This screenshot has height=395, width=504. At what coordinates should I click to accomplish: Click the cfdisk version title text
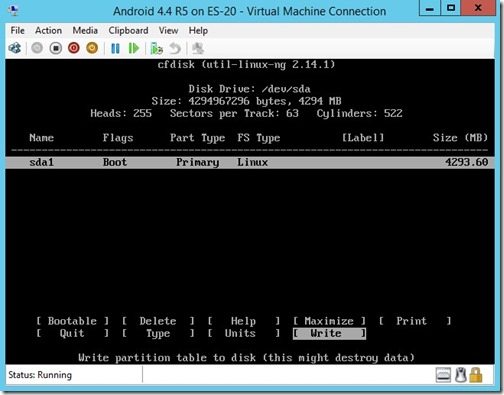(x=246, y=64)
